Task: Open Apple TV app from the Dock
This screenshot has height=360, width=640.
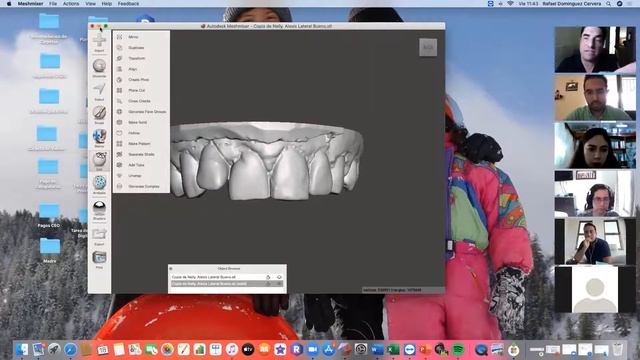Action: pos(248,349)
